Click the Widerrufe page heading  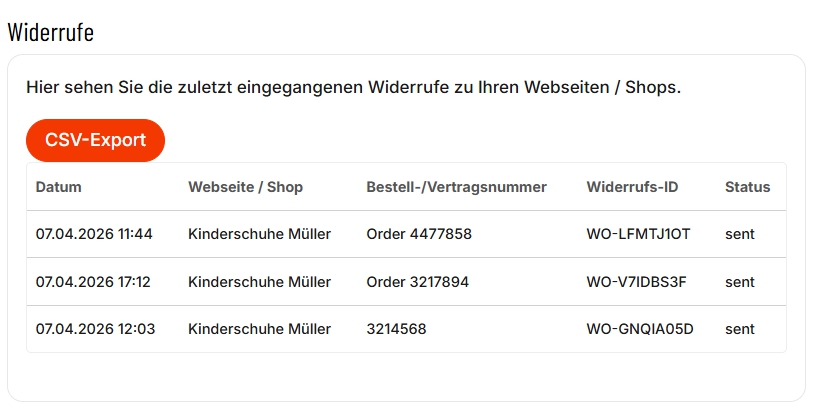pyautogui.click(x=51, y=32)
